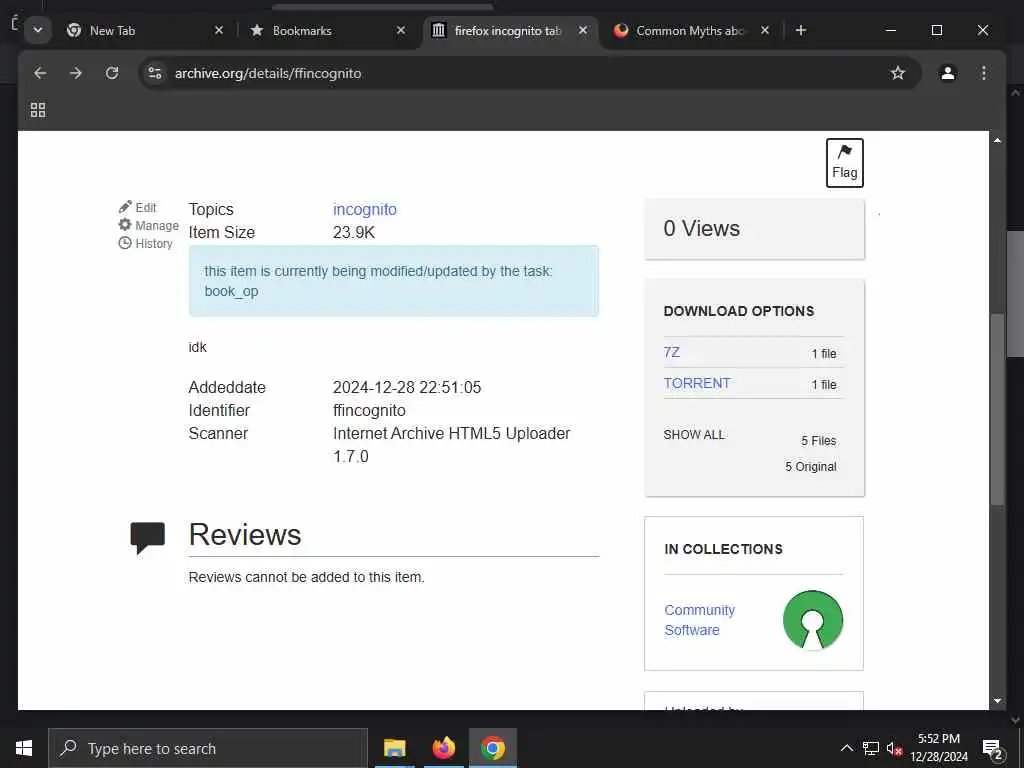
Task: Open the Chrome profile icon
Action: click(948, 73)
